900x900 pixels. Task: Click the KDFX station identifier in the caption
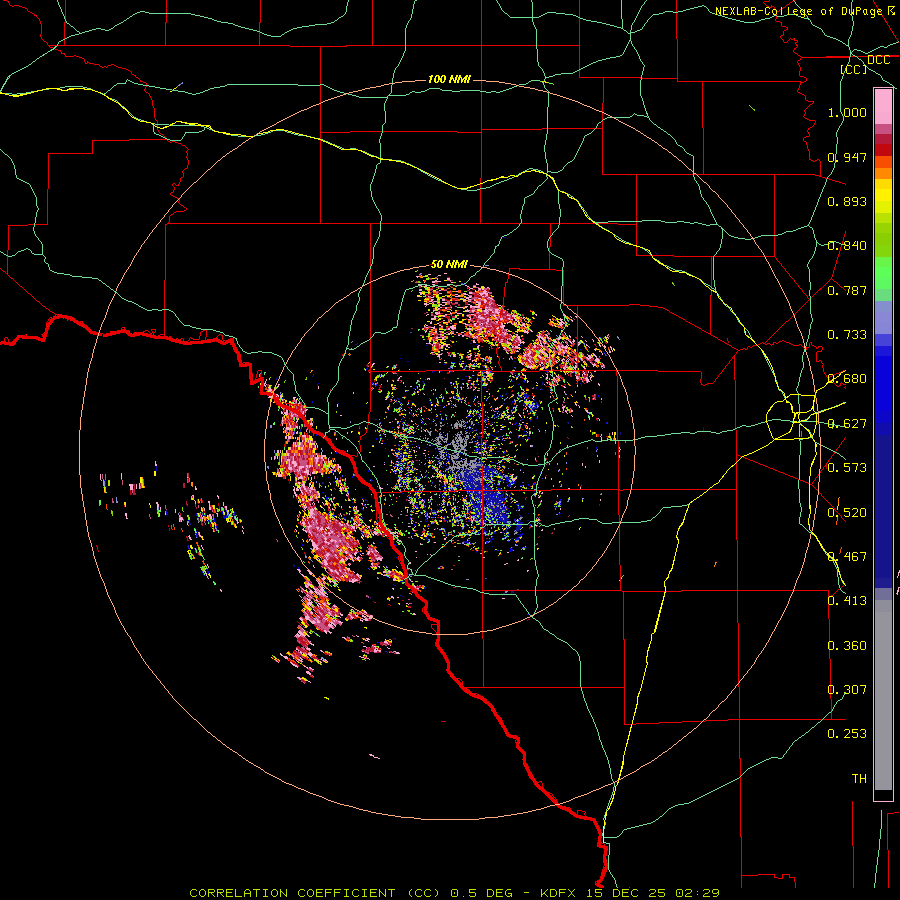point(560,893)
